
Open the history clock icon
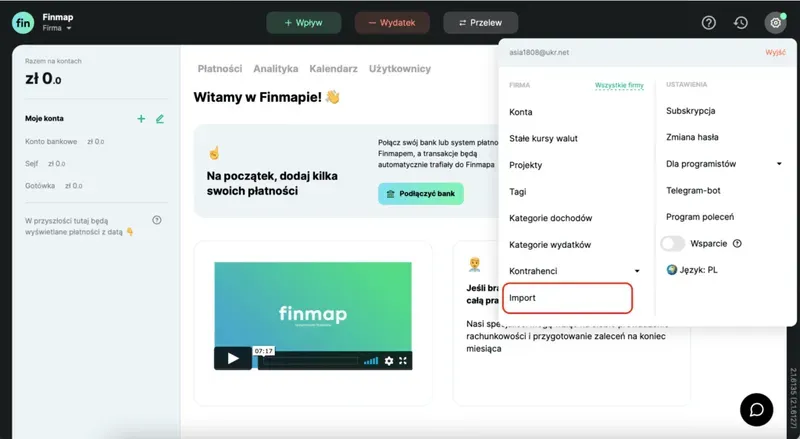[x=740, y=22]
